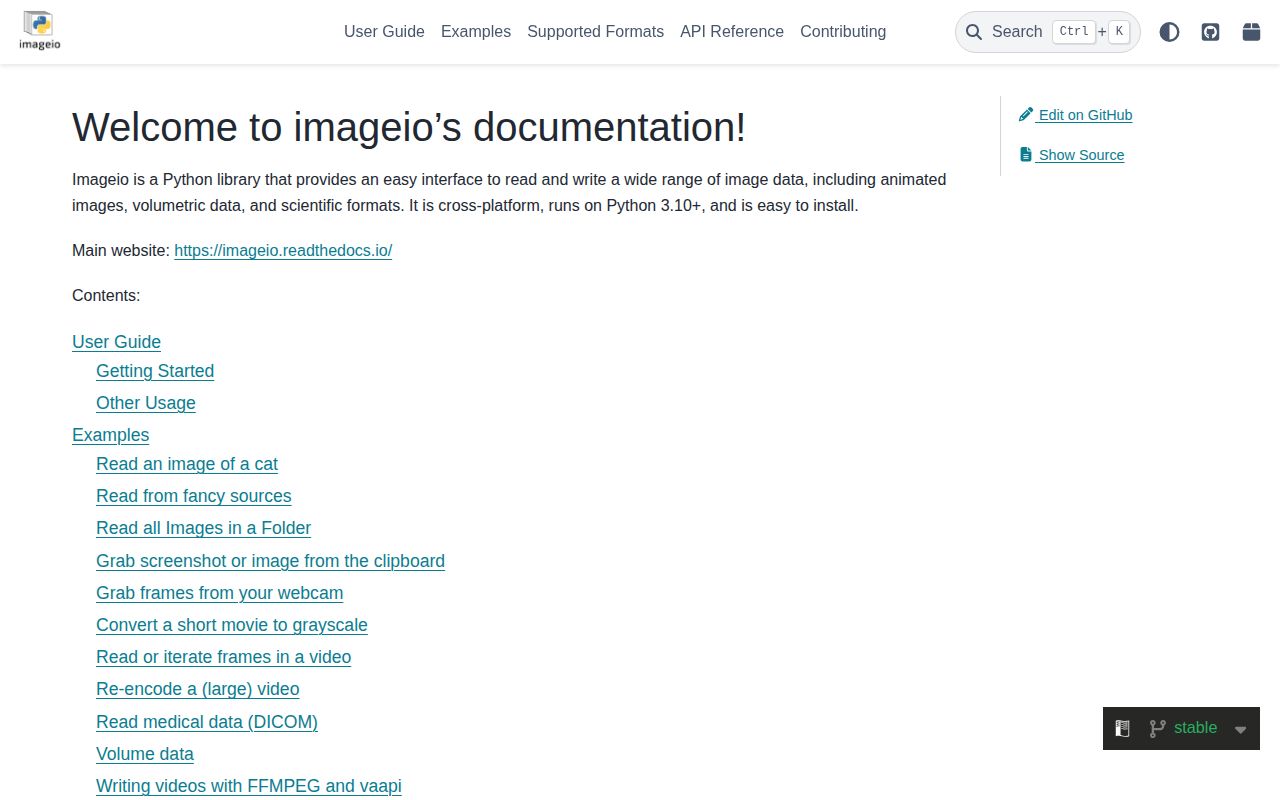This screenshot has width=1280, height=800.
Task: Open API Reference in the navbar
Action: 732,32
